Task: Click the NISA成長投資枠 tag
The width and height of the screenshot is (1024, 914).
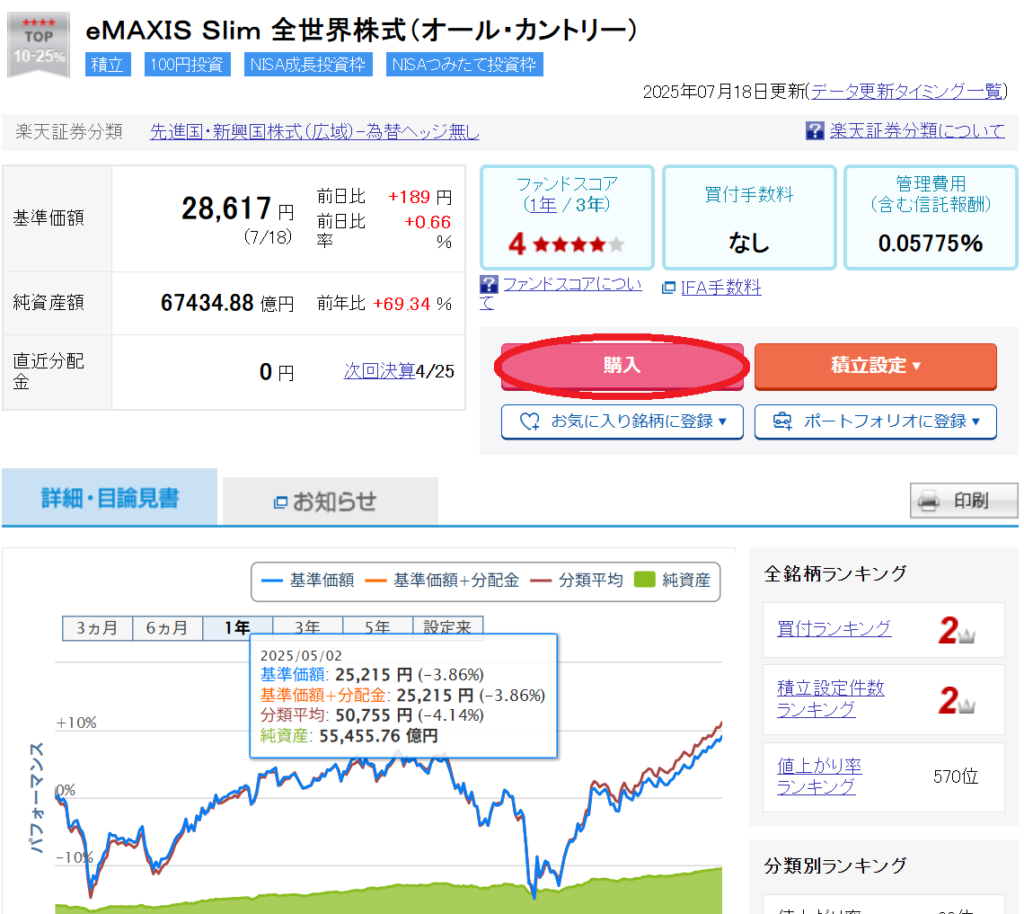Action: point(308,65)
